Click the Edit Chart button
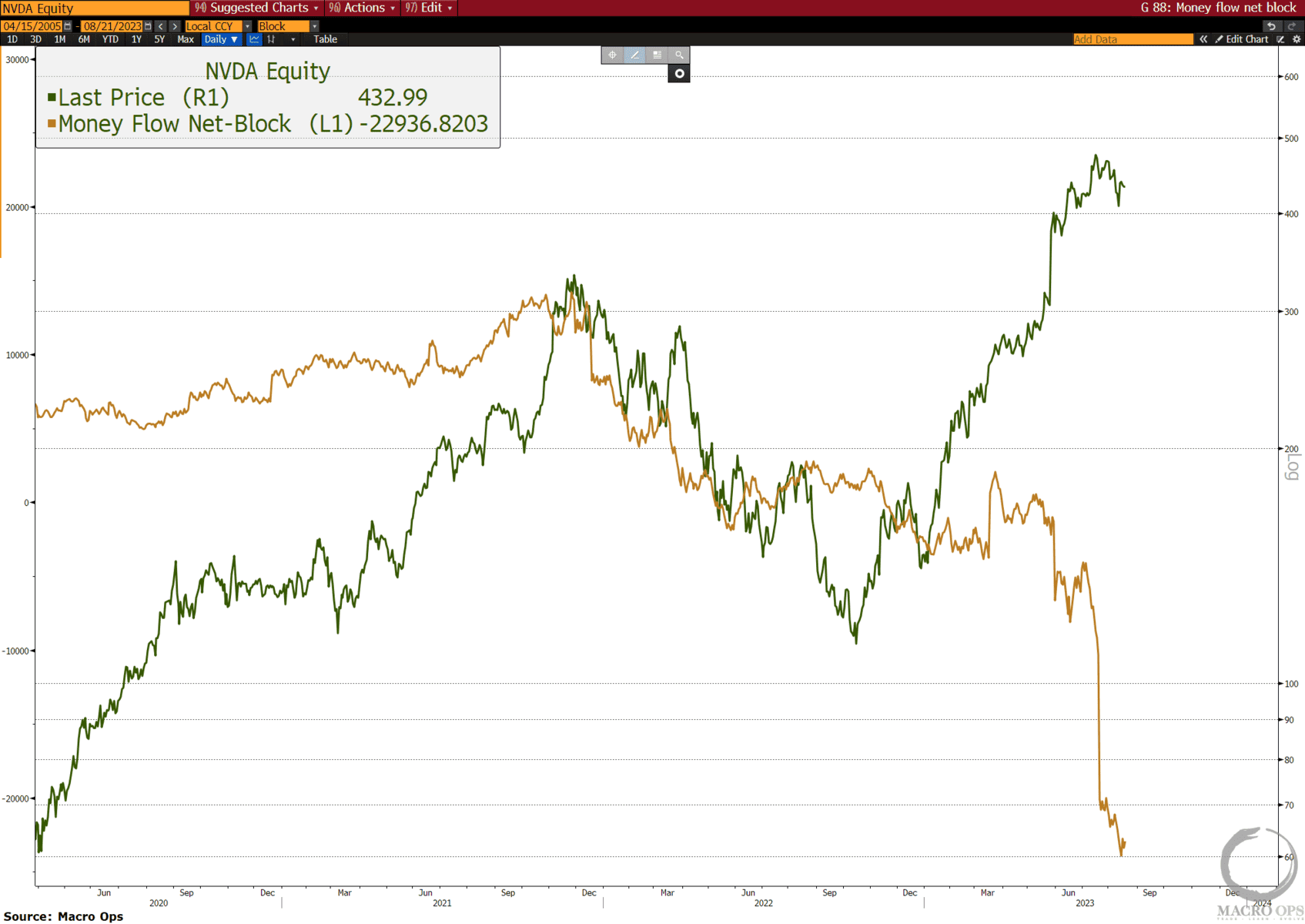 [x=1241, y=39]
